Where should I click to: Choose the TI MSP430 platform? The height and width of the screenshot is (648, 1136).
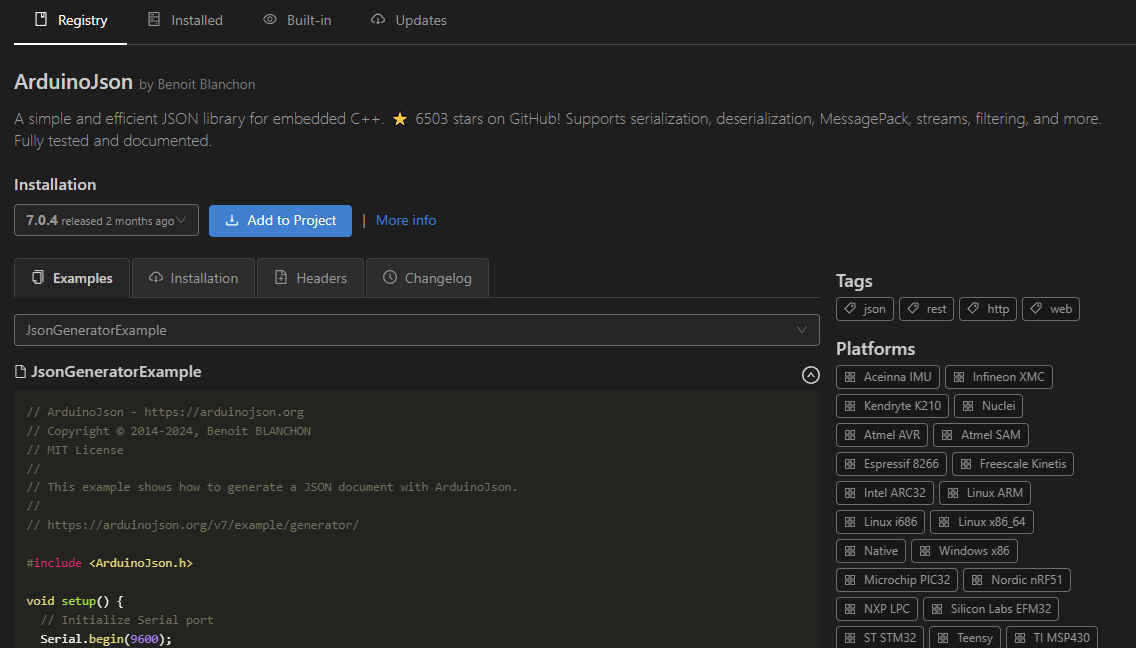click(1052, 638)
